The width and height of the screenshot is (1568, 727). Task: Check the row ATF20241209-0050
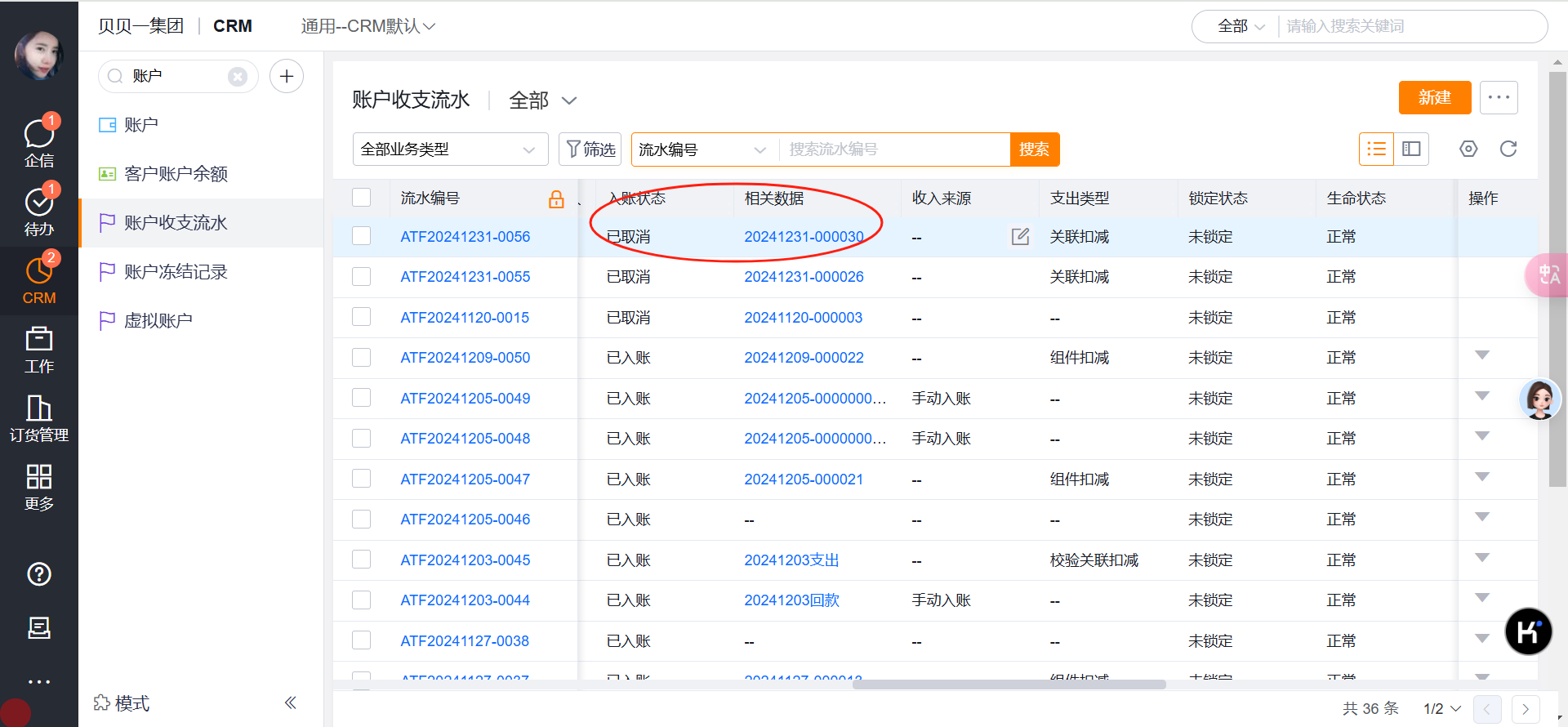click(361, 357)
